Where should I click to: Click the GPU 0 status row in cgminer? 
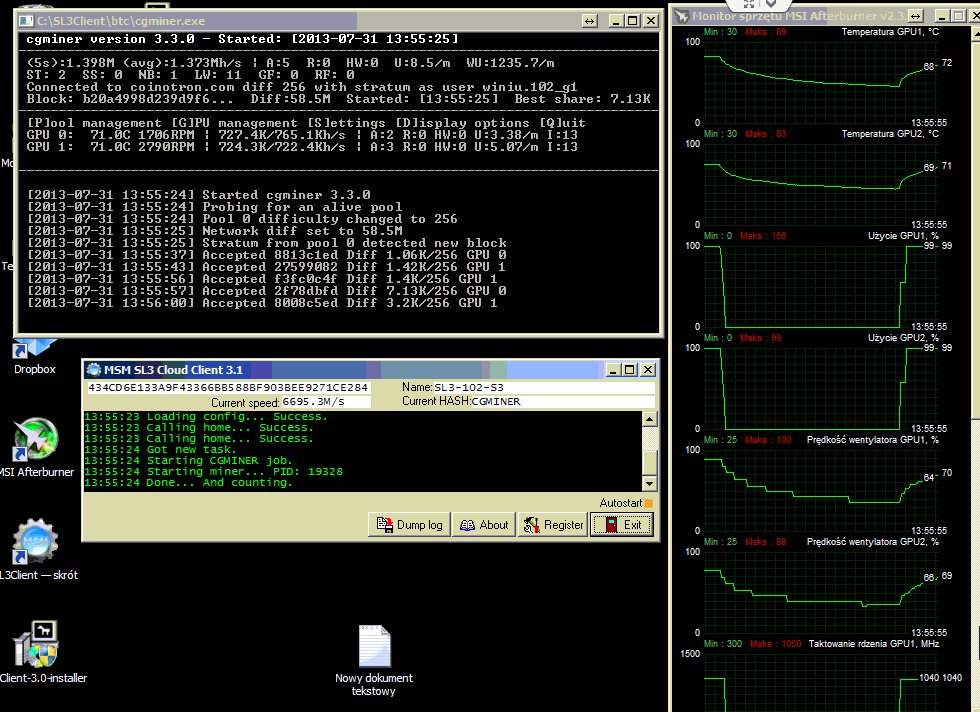tap(302, 135)
